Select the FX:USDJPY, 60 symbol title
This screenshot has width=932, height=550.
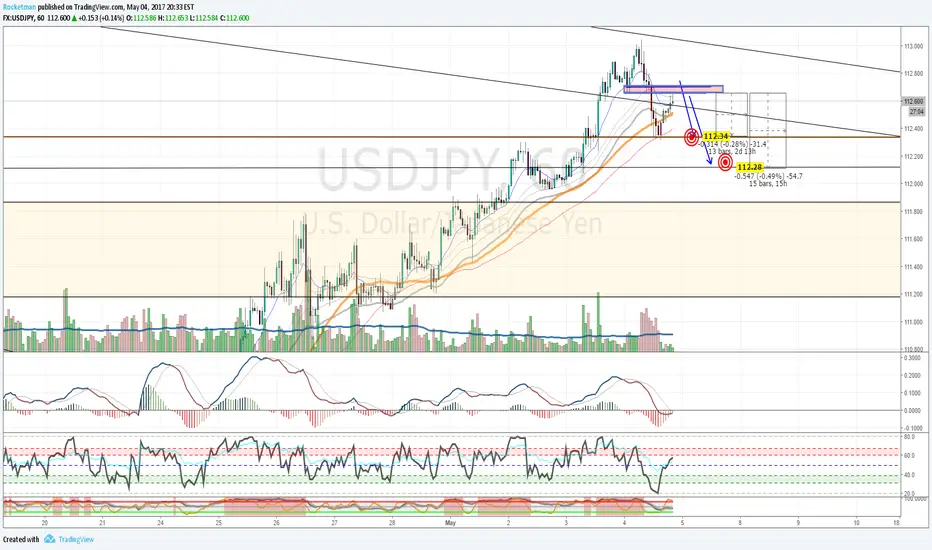24,18
